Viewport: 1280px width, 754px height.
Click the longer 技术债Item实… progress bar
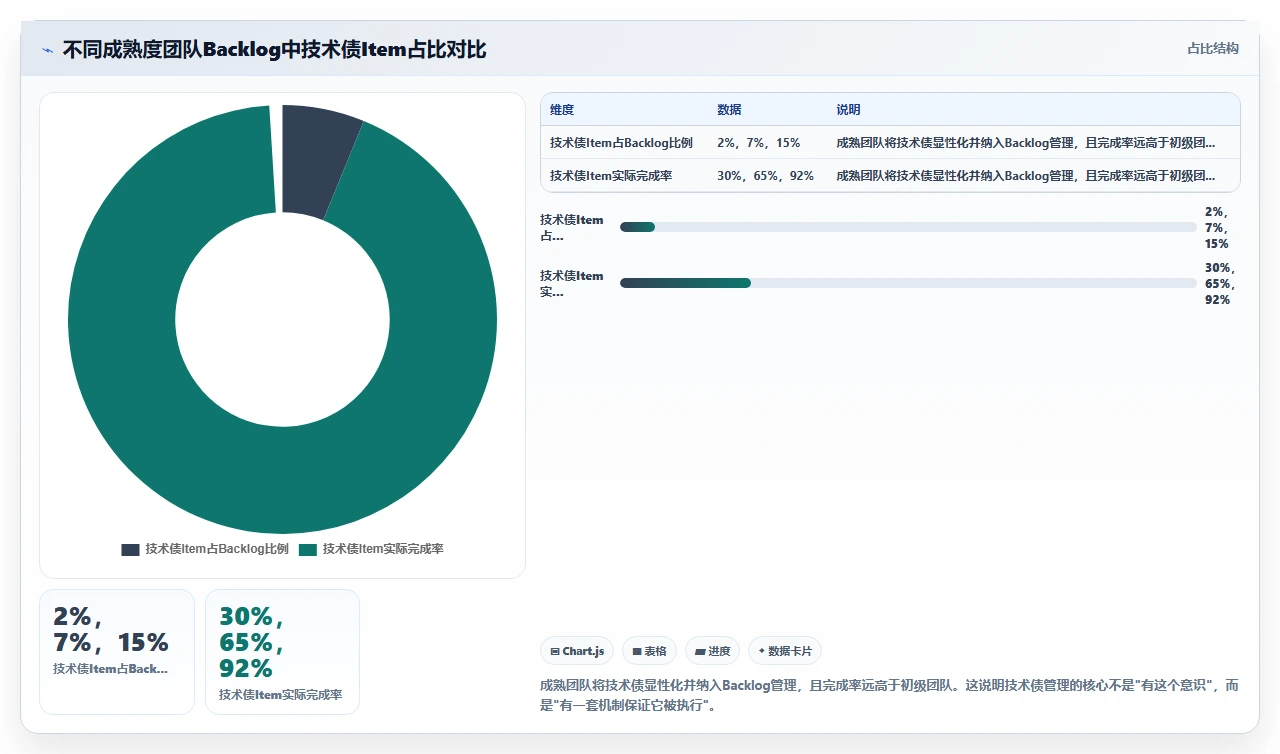click(x=908, y=283)
